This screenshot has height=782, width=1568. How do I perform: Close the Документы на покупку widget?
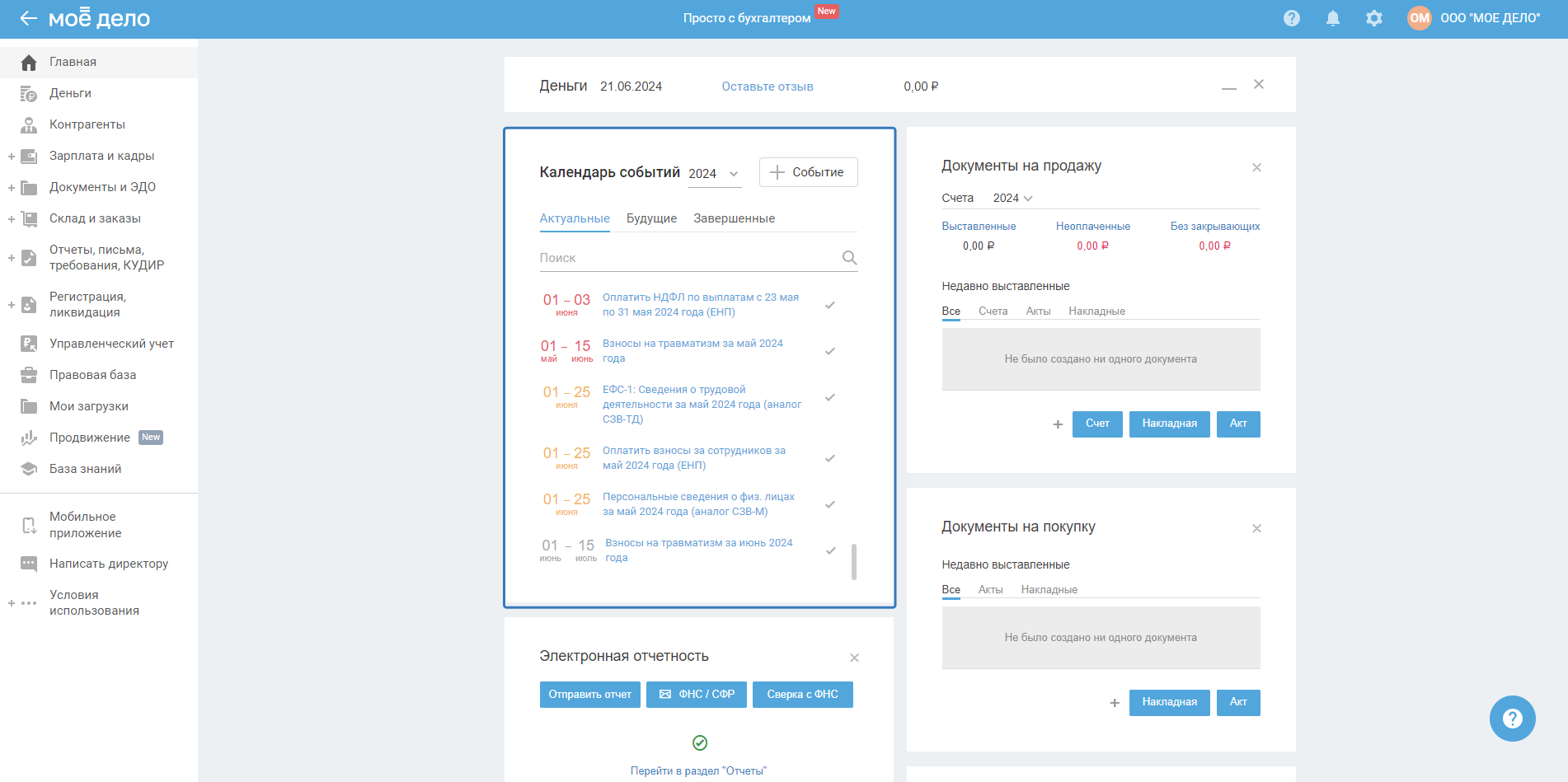coord(1256,528)
